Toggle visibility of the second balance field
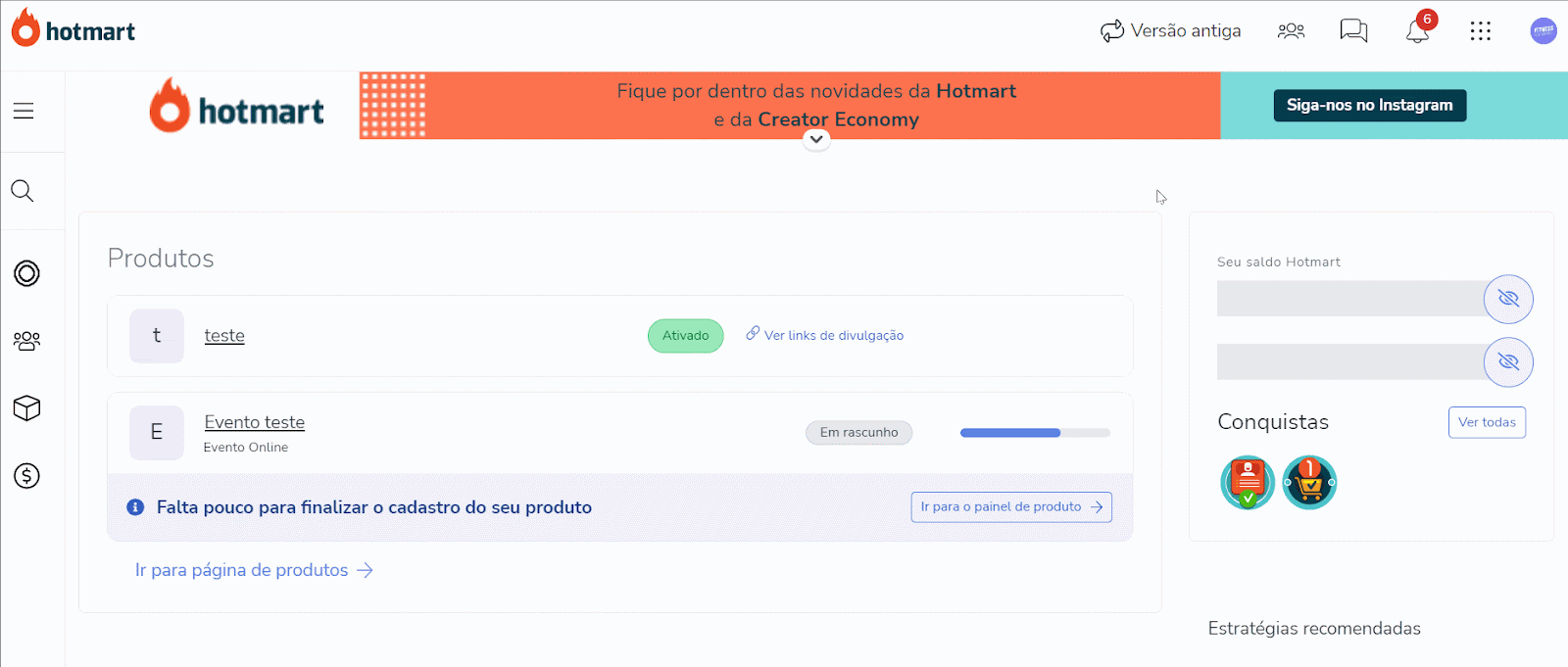The height and width of the screenshot is (667, 1568). pos(1508,362)
